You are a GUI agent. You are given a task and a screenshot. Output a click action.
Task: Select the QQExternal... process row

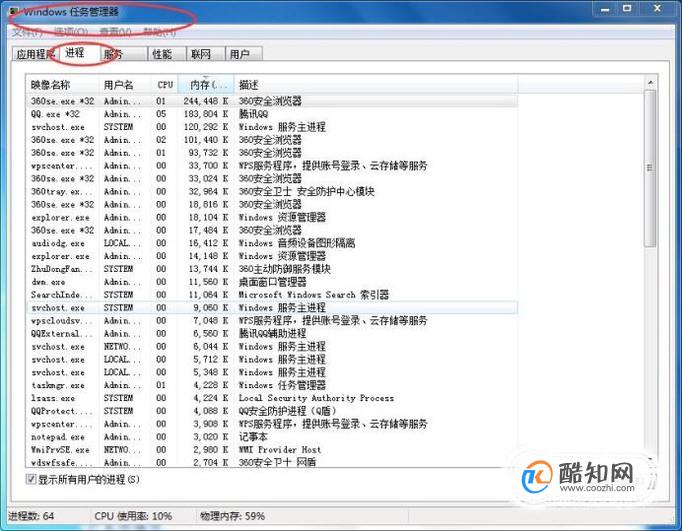[x=272, y=334]
